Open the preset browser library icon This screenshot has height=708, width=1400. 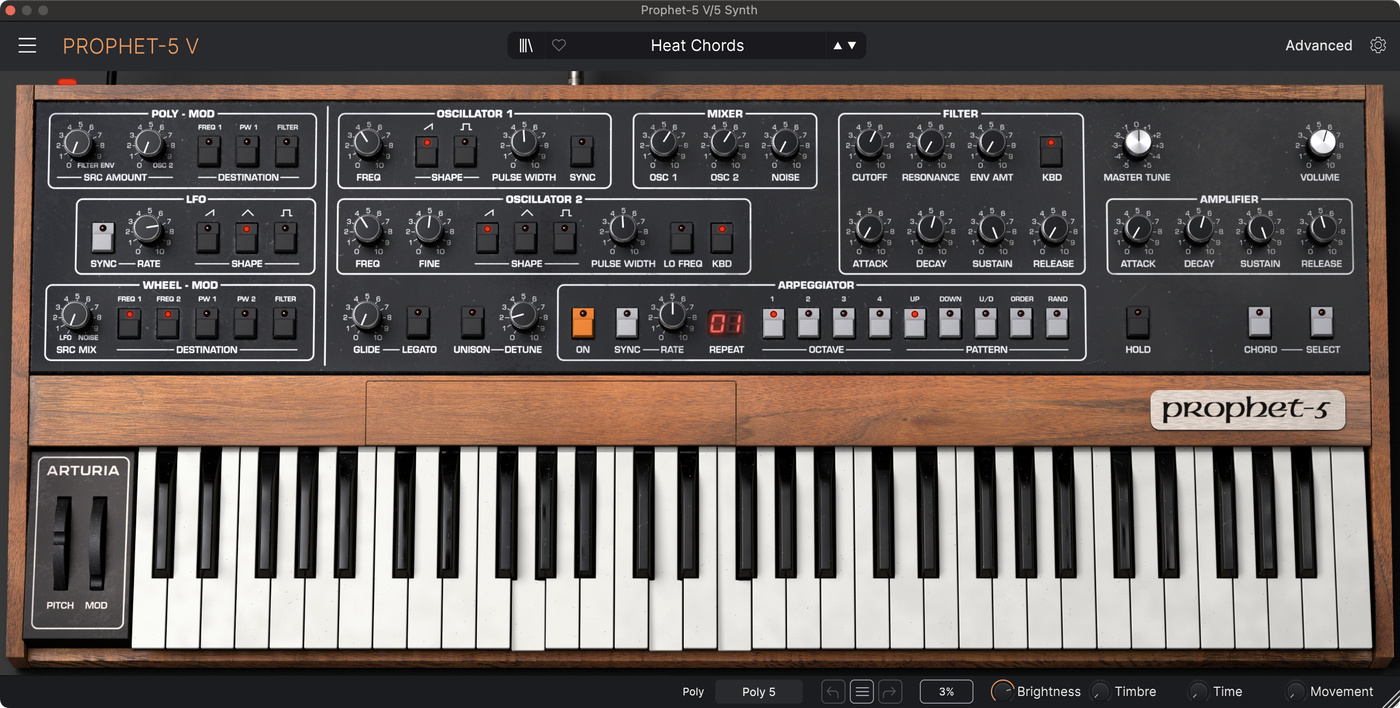[x=526, y=45]
